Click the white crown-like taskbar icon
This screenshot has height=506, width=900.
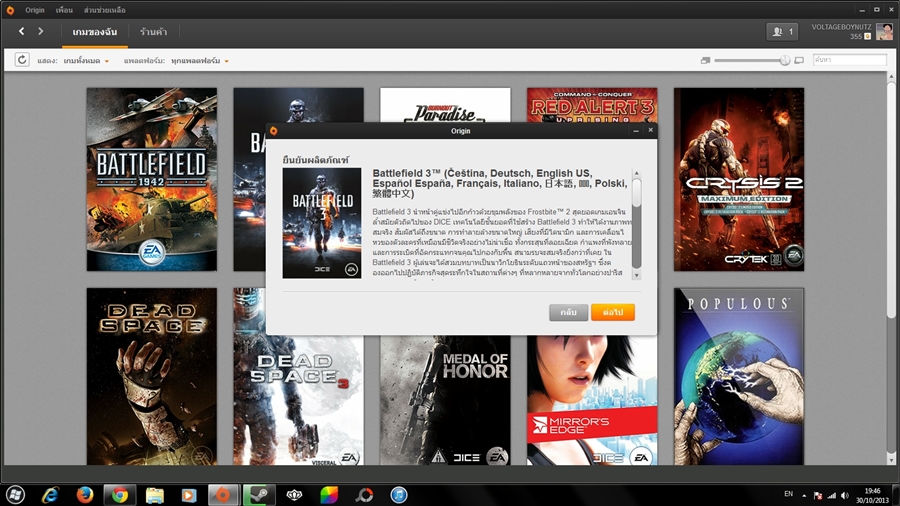[x=294, y=495]
